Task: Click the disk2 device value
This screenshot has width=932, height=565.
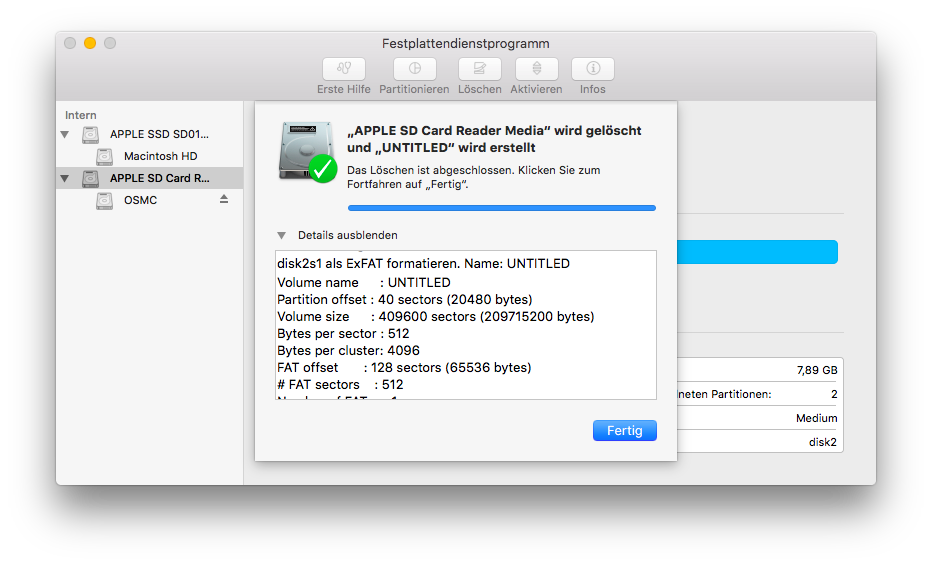Action: (823, 442)
